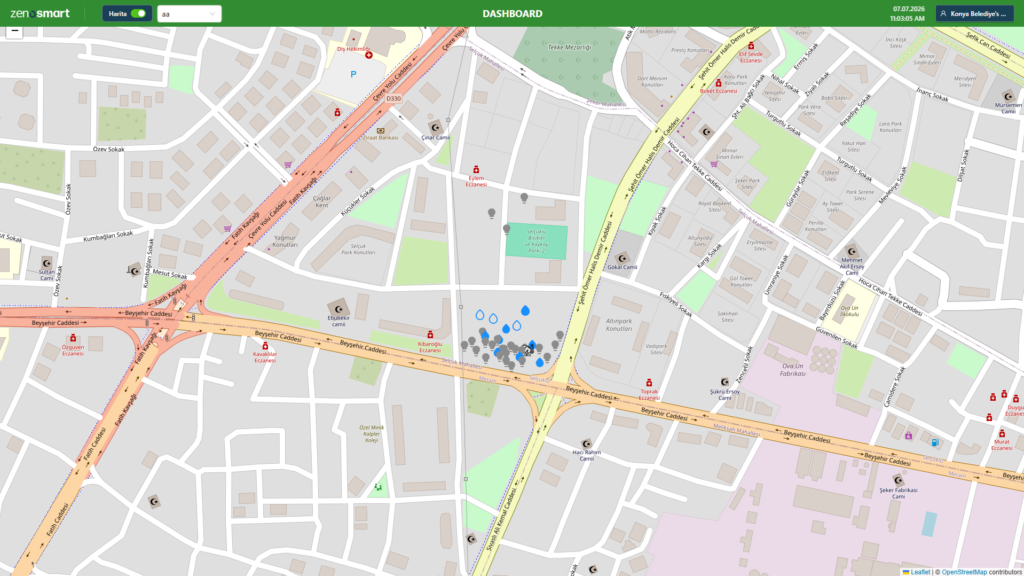The width and height of the screenshot is (1024, 576).
Task: Click the Mürsemen Camii mosque icon
Action: pos(1008,97)
